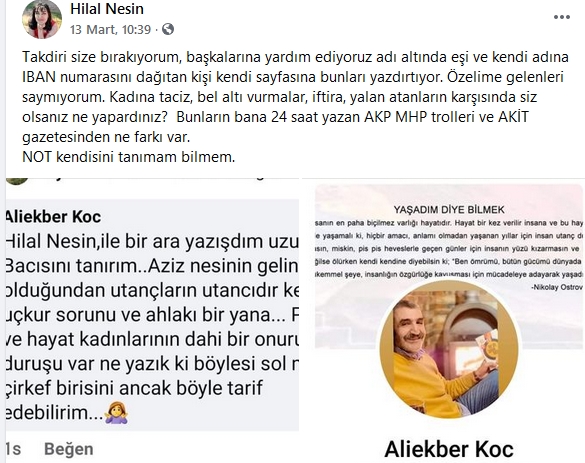Click the Aliekber Koc commenter name

point(53,217)
